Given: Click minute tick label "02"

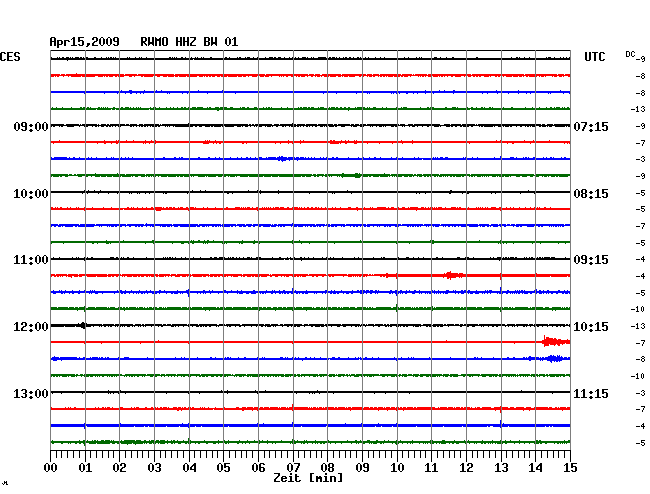Looking at the screenshot, I should pos(119,467).
